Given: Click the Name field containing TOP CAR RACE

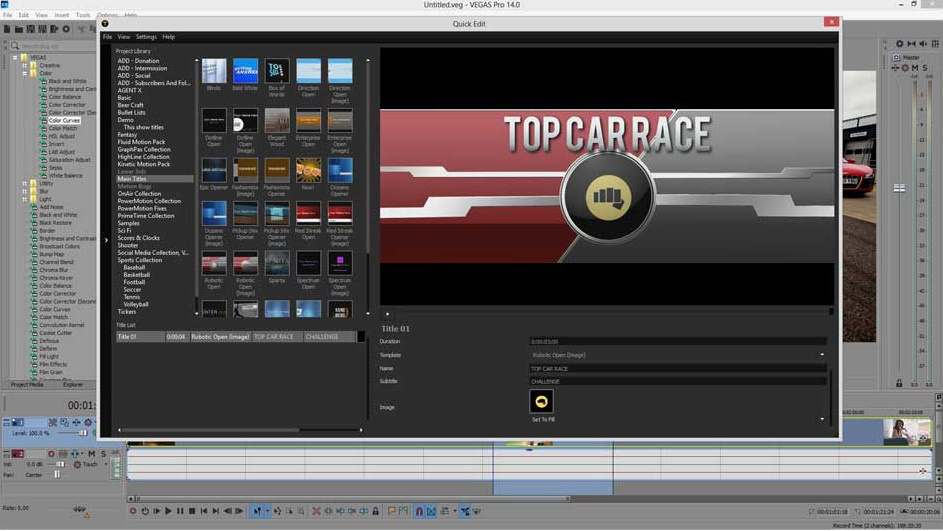Looking at the screenshot, I should coord(678,368).
